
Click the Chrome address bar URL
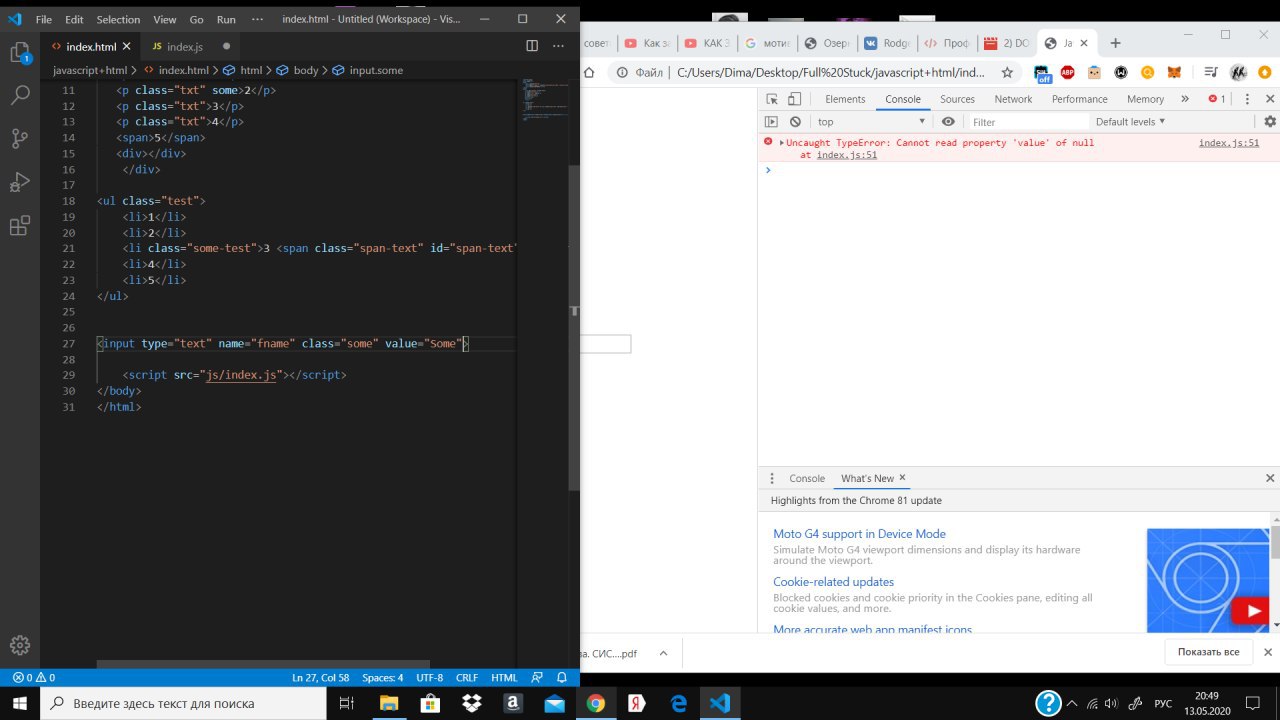830,73
